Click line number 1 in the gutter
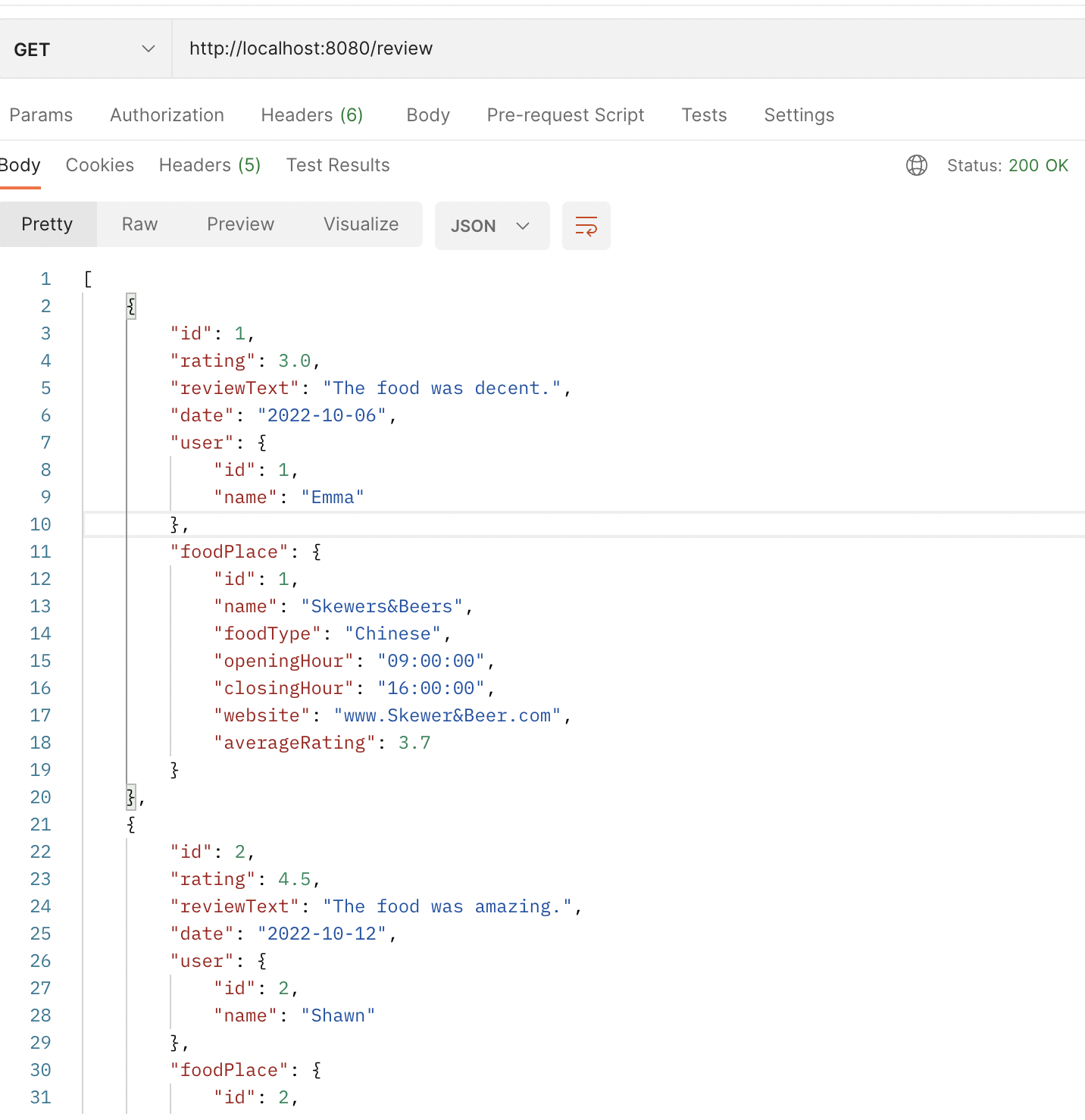Image resolution: width=1085 pixels, height=1120 pixels. (x=45, y=279)
